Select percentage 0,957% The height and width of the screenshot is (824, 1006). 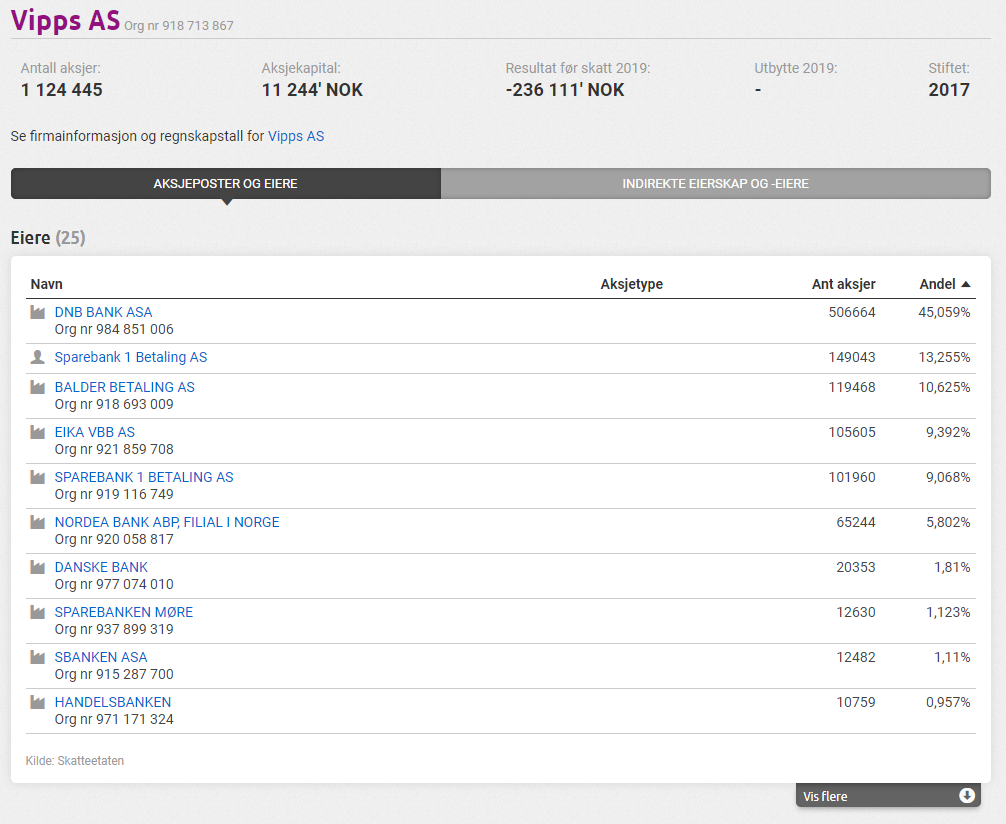(948, 702)
